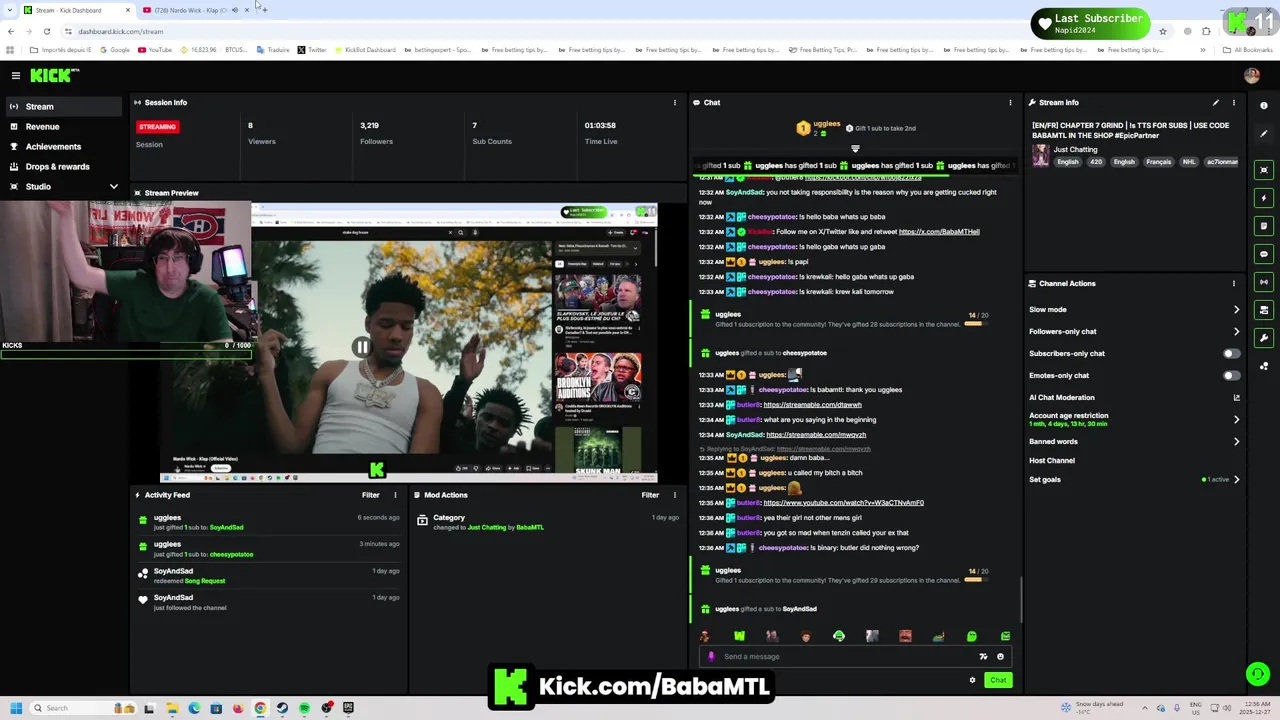Toggle session info broadcast icon in right sidebar

click(x=1264, y=282)
